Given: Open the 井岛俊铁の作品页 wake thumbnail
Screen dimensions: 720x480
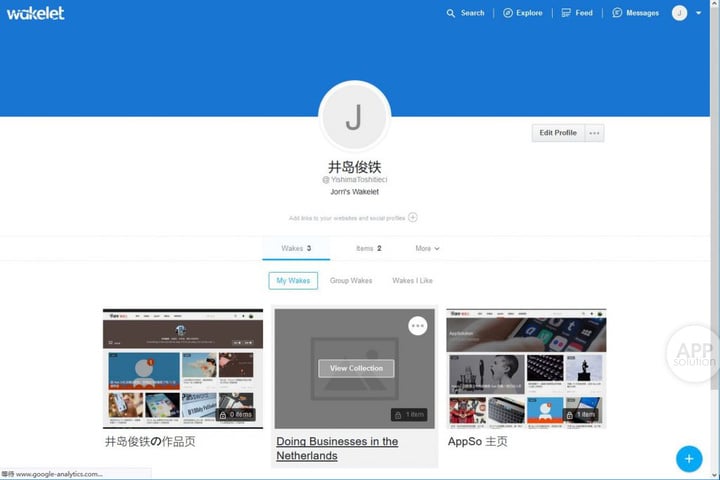Looking at the screenshot, I should (183, 369).
